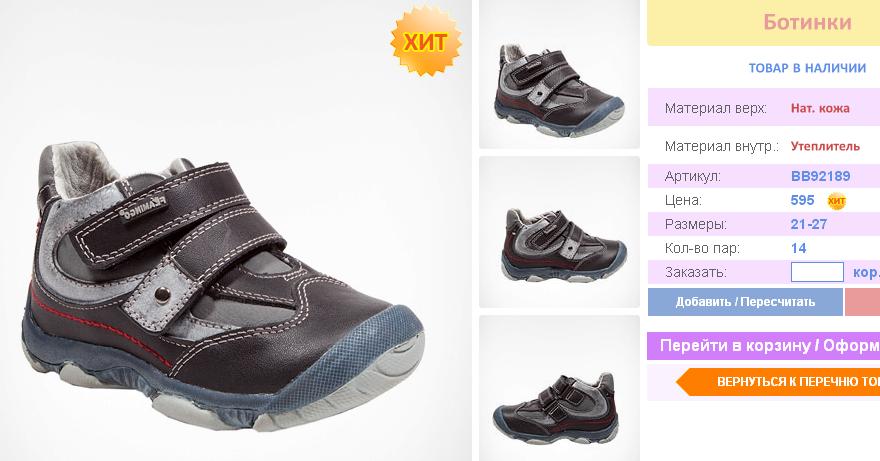Click the pairs count value 14
This screenshot has width=880, height=461.
[x=798, y=248]
